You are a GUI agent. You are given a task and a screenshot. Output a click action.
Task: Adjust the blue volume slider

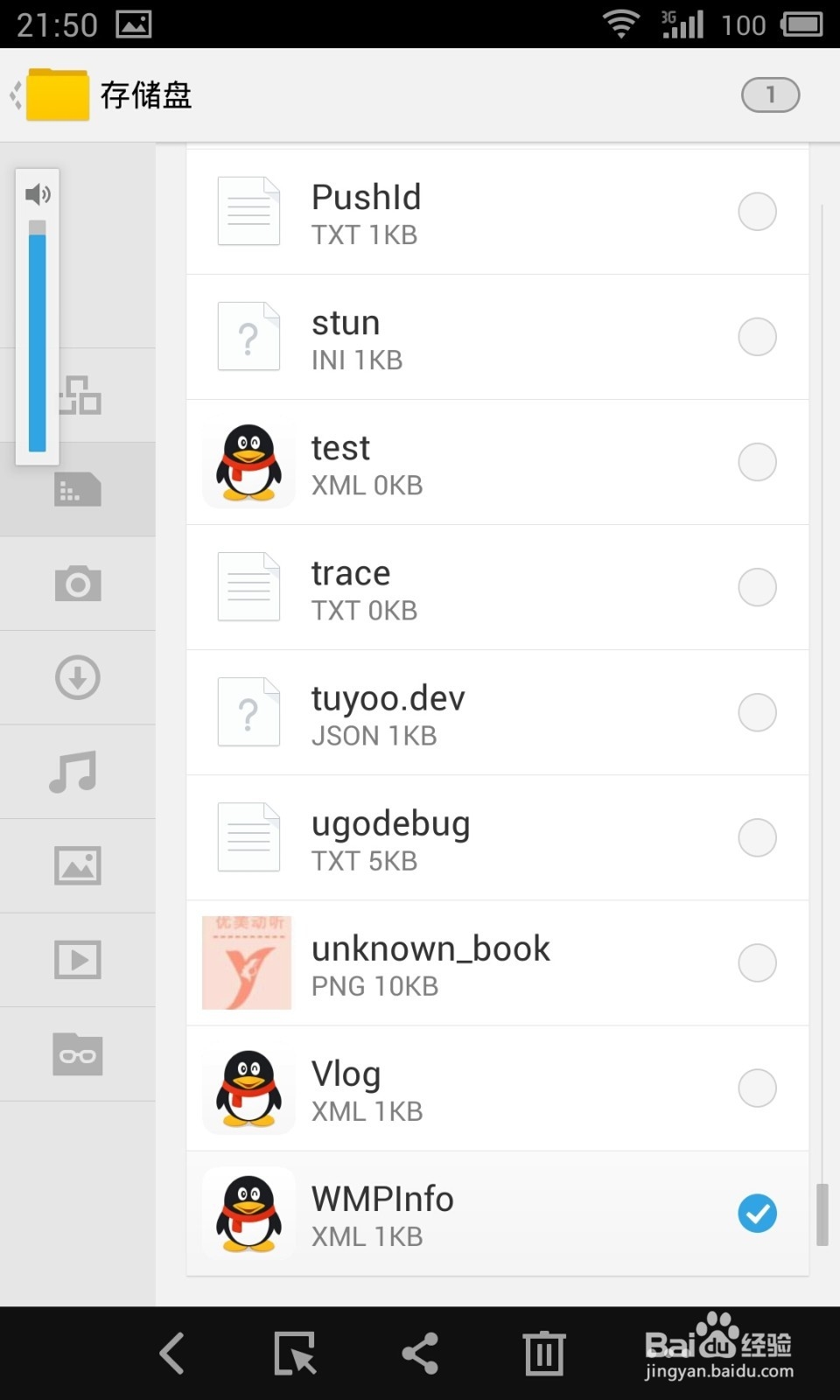pos(37,336)
